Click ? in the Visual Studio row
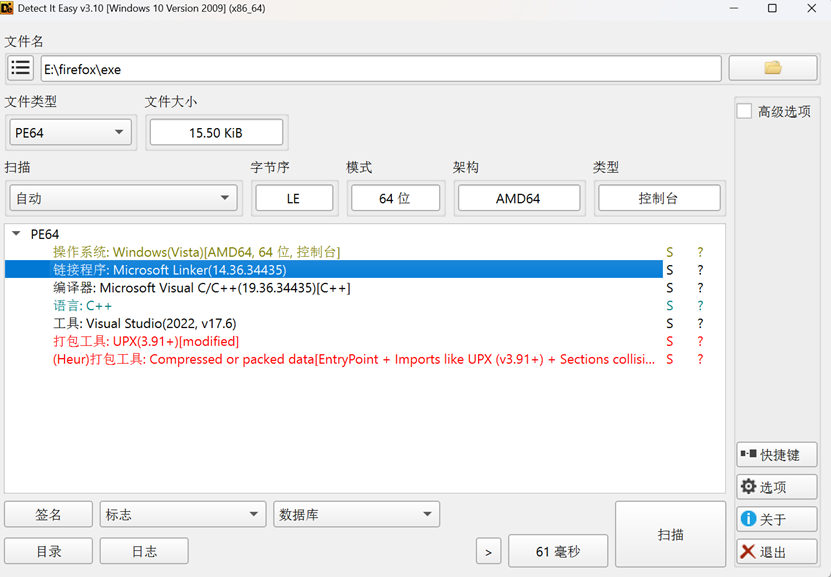This screenshot has width=831, height=577. 700,324
